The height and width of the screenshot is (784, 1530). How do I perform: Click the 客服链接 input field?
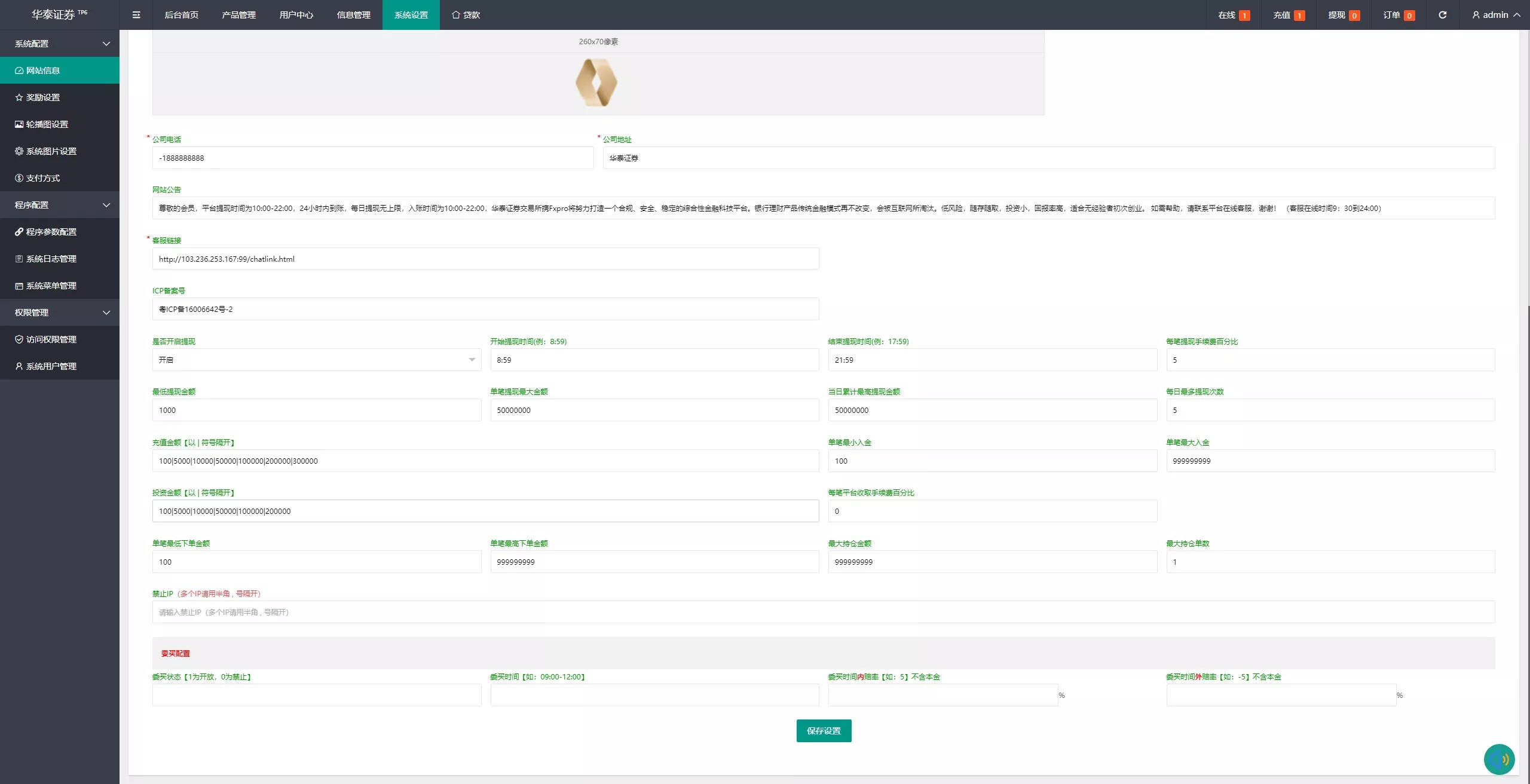pos(485,259)
